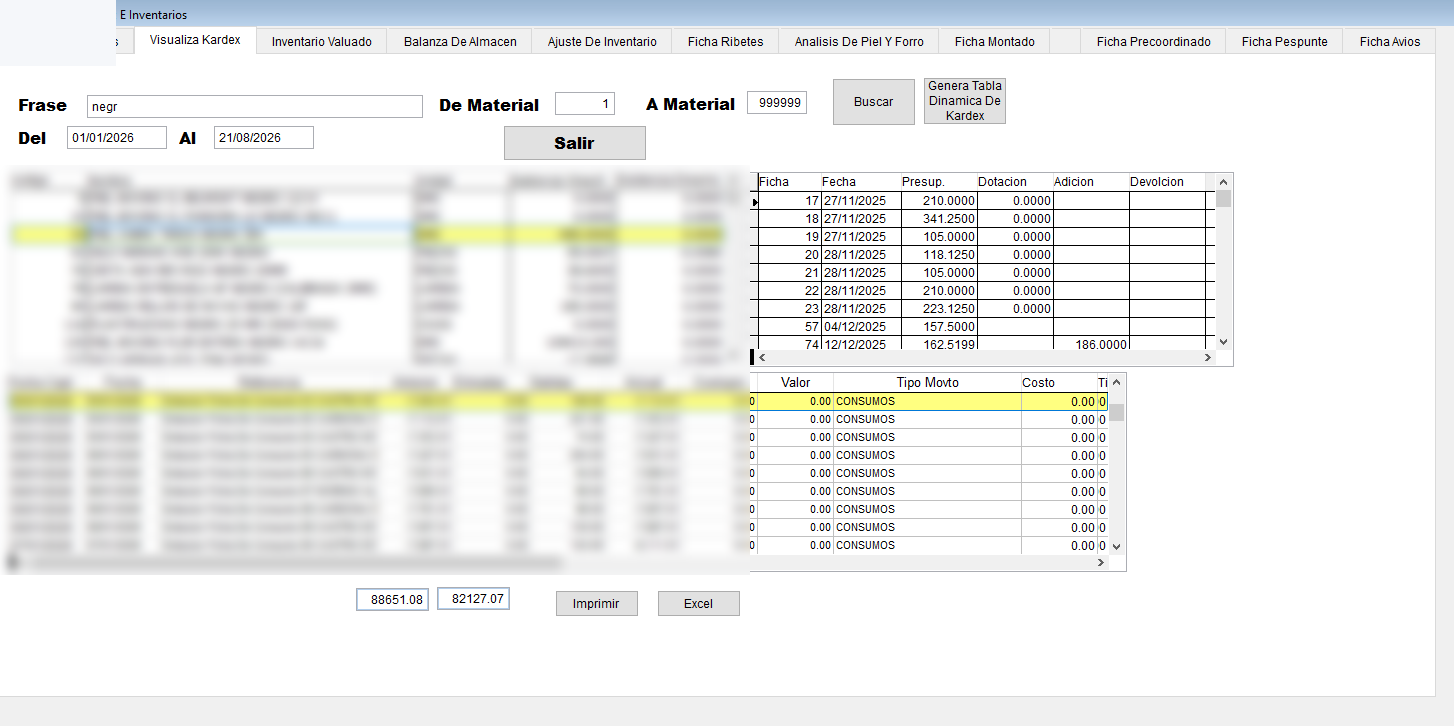Switch to Visualiza Kardex tab
Image resolution: width=1454 pixels, height=726 pixels.
pyautogui.click(x=195, y=40)
